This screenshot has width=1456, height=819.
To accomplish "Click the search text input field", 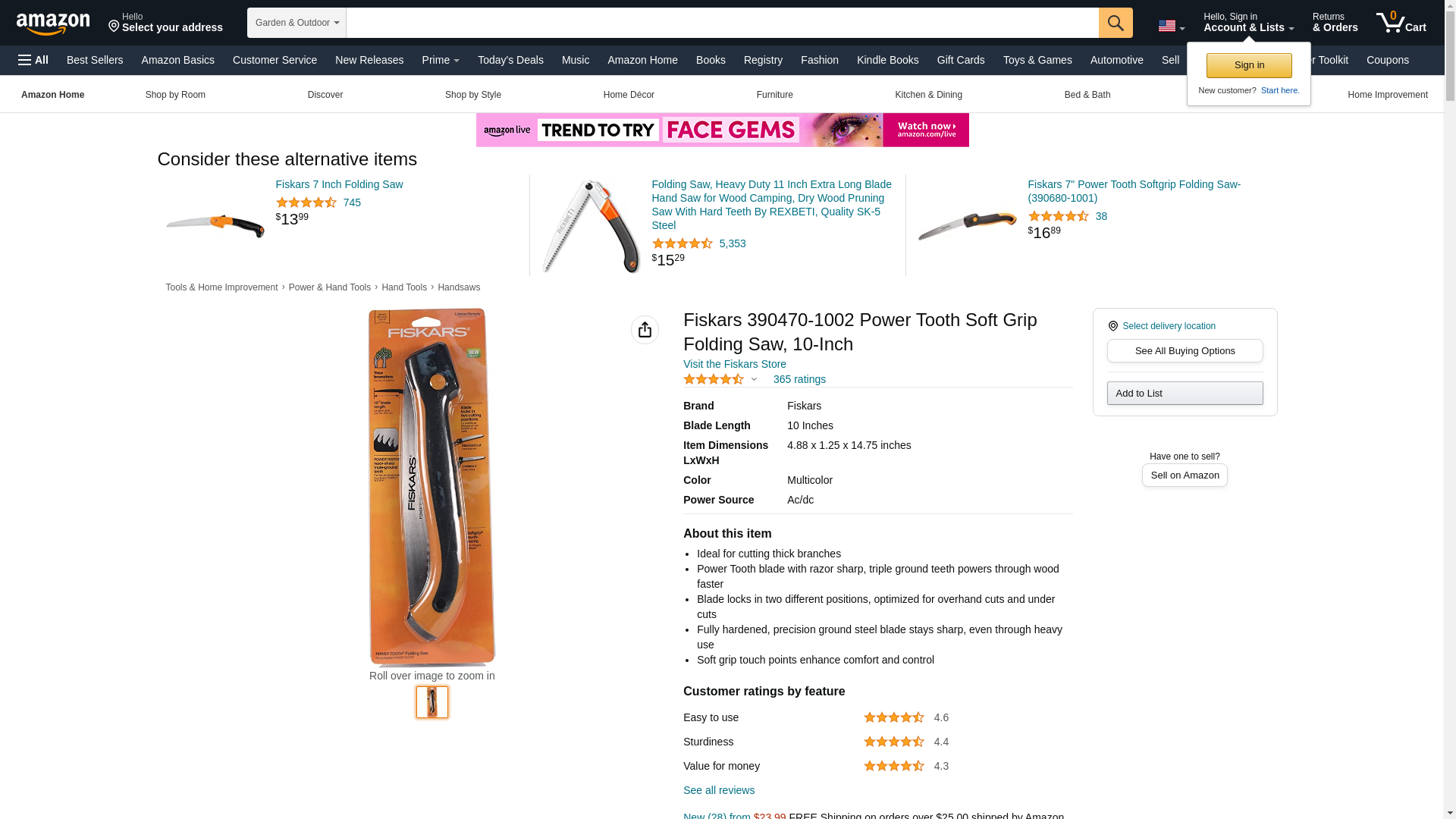I will [722, 23].
